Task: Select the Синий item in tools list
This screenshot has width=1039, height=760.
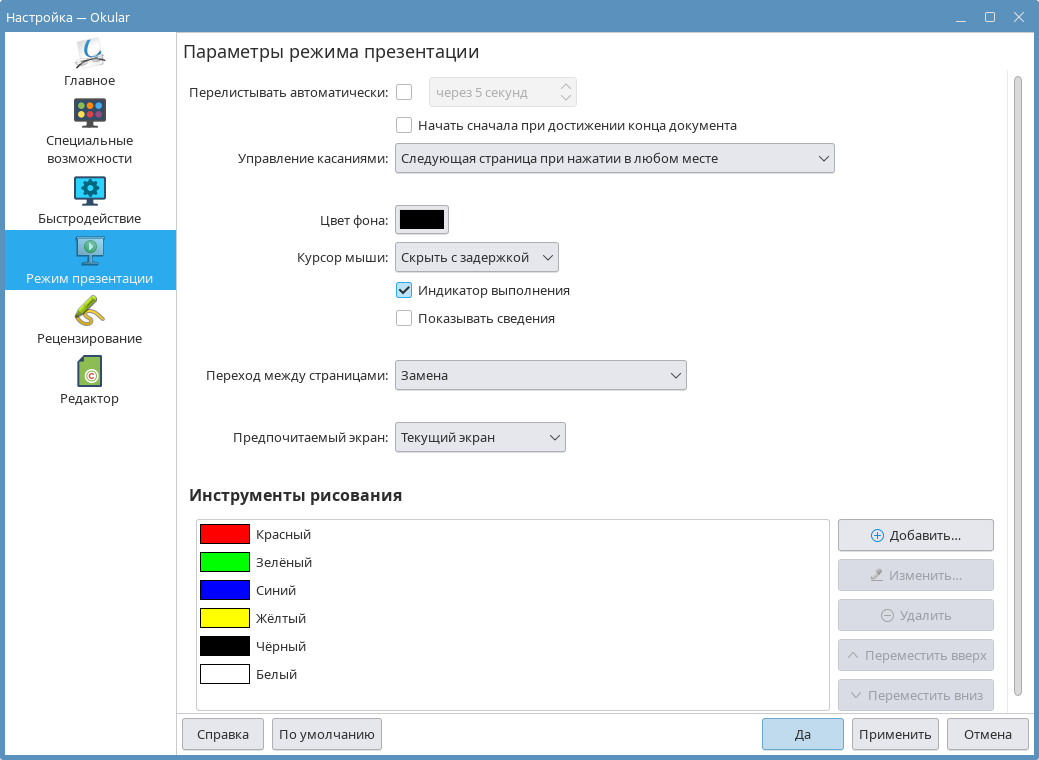Action: (x=276, y=591)
